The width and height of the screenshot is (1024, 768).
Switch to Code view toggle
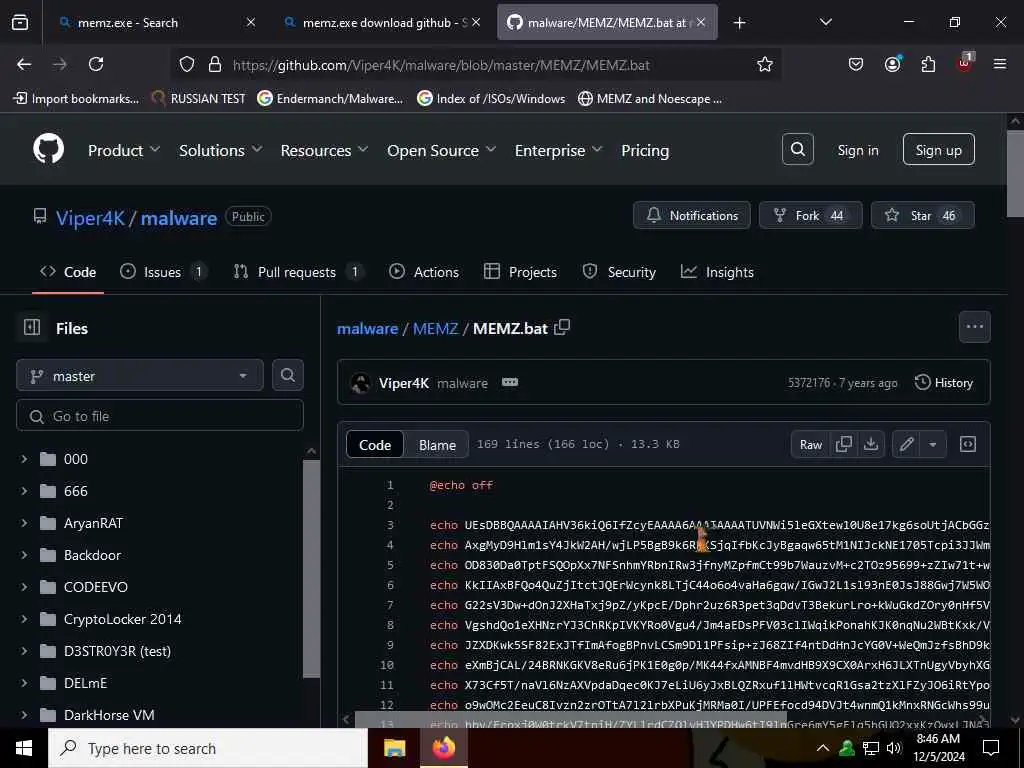[x=375, y=444]
